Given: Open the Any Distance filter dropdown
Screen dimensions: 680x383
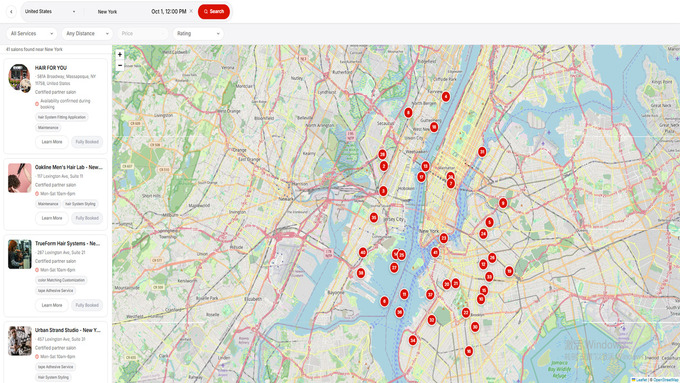Looking at the screenshot, I should (x=87, y=33).
